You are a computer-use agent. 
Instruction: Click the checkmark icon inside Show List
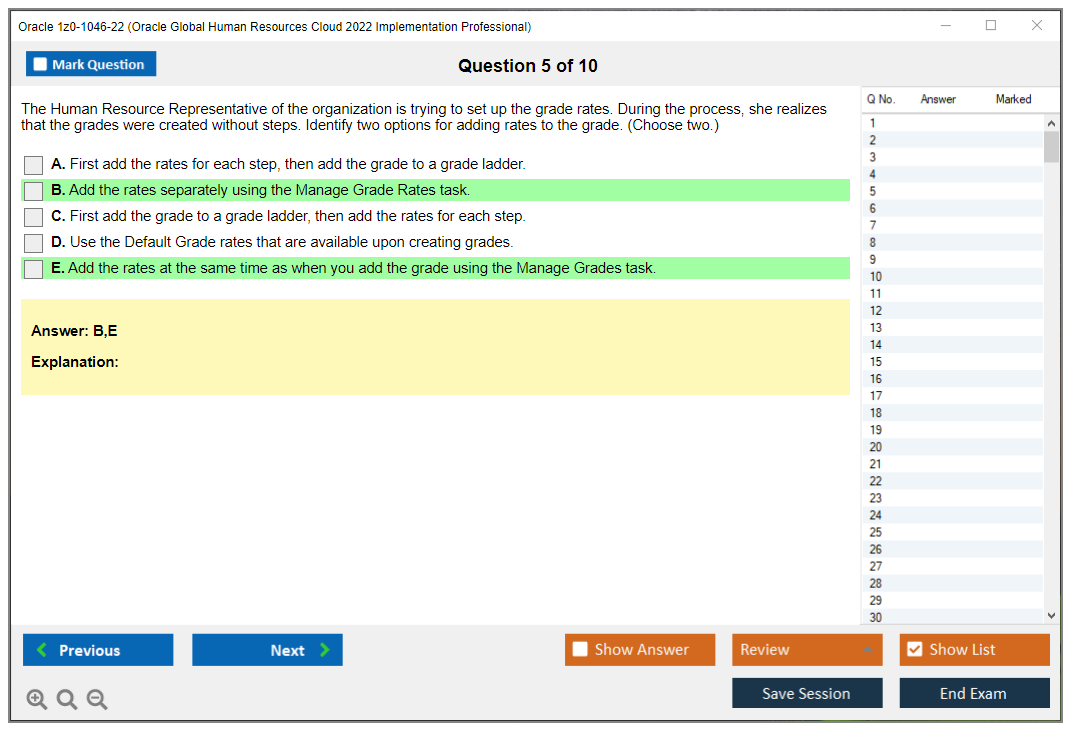click(914, 649)
